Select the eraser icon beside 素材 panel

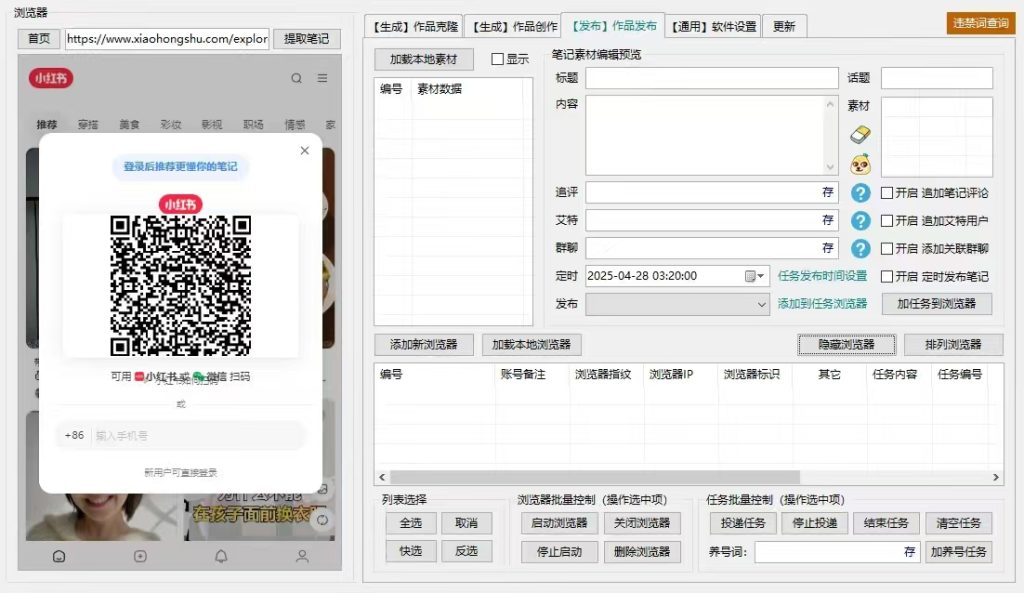[860, 133]
